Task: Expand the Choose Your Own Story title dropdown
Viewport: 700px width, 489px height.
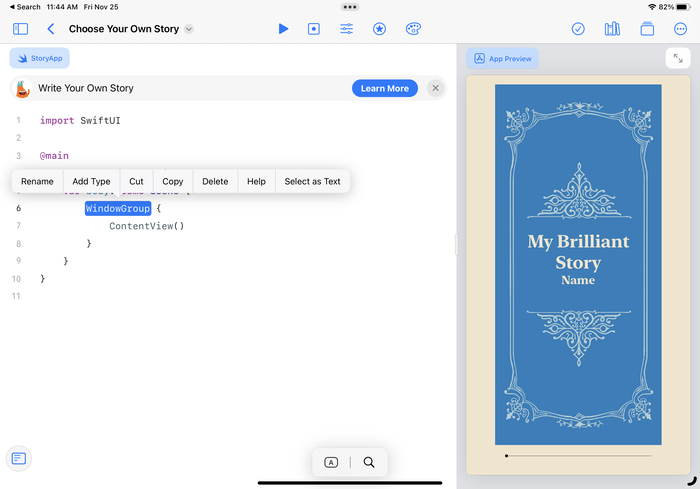Action: [x=189, y=29]
